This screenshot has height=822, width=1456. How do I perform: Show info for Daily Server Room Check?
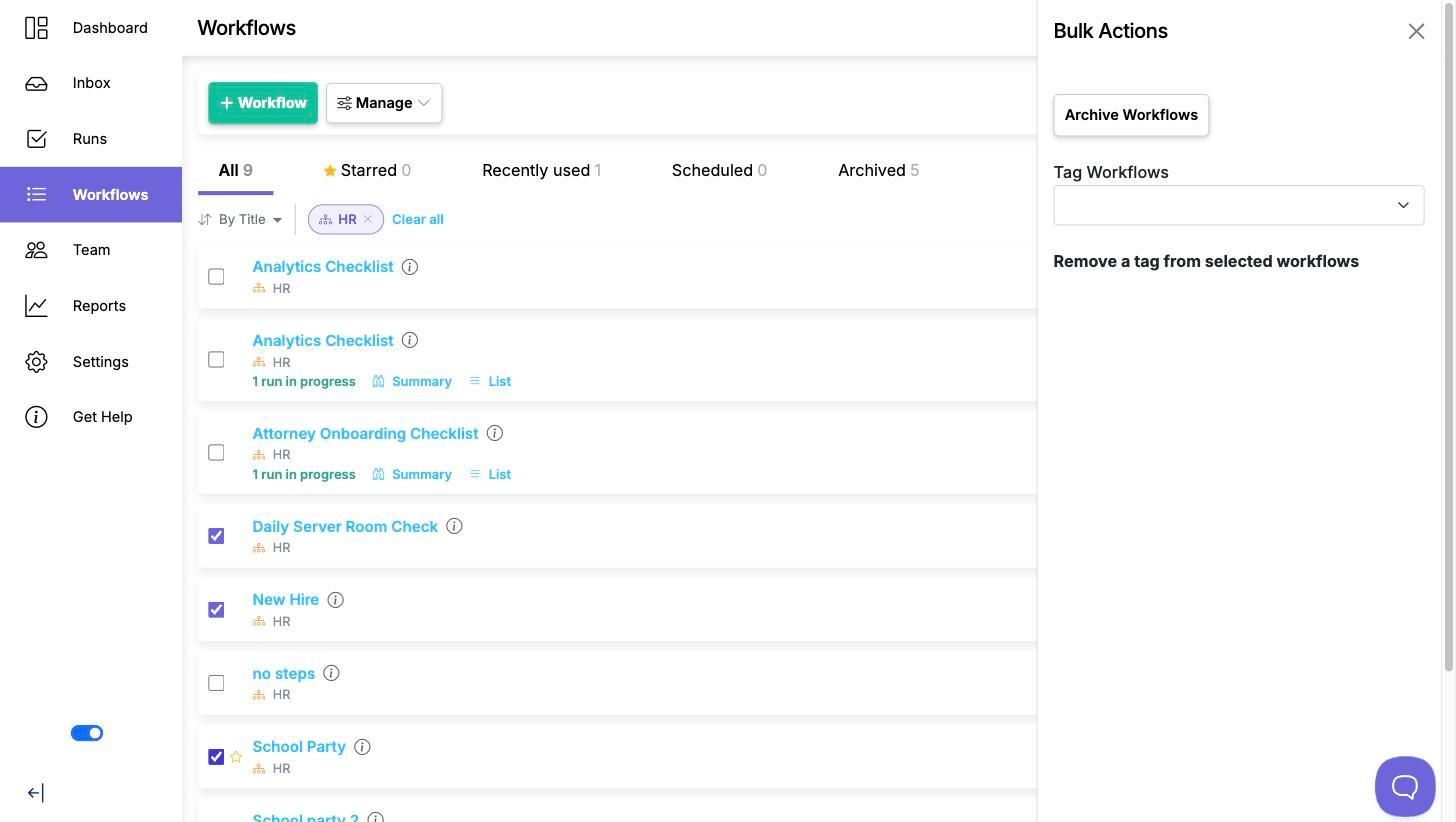[454, 527]
